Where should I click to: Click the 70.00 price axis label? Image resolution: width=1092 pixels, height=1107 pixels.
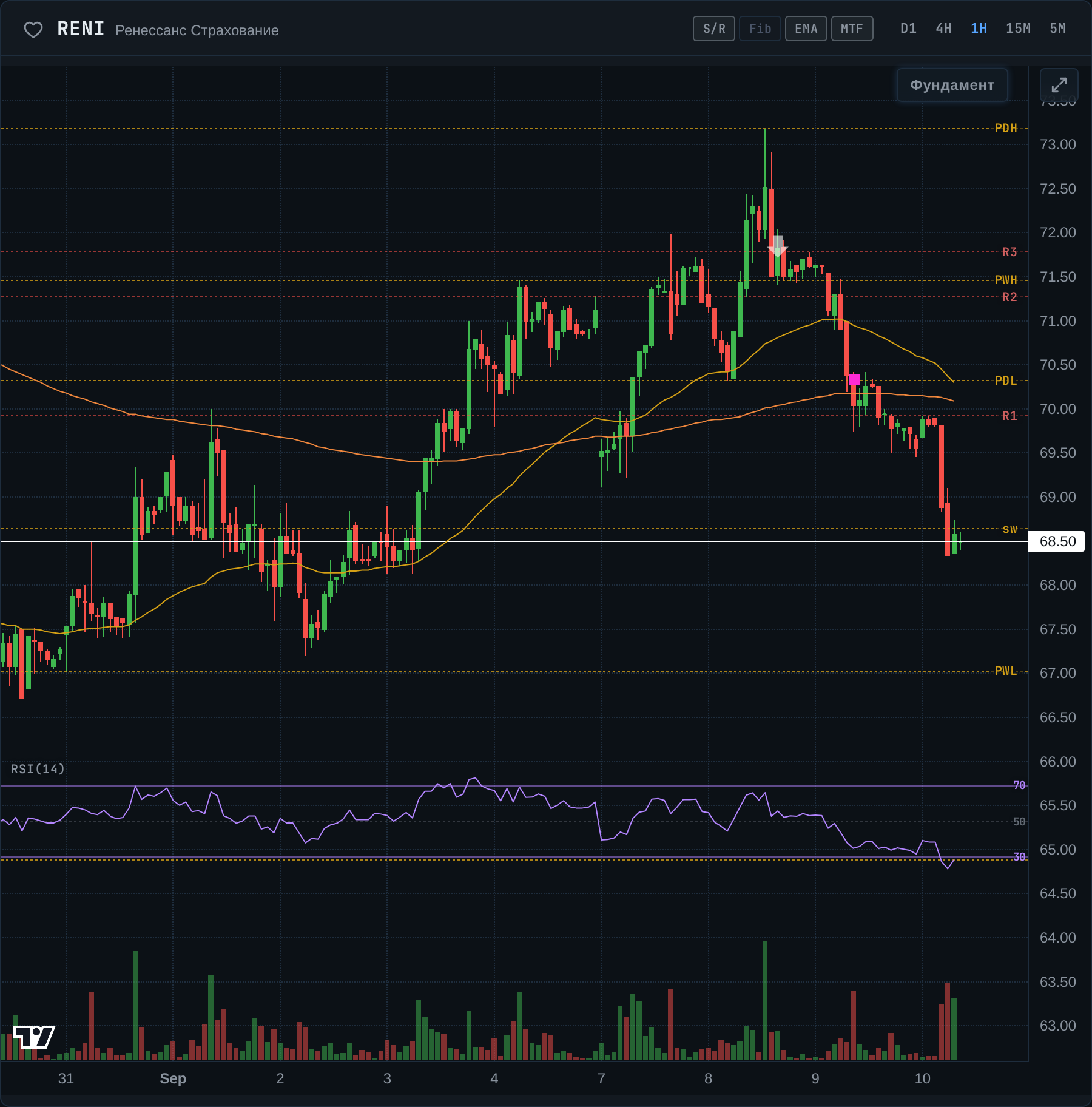[1057, 409]
